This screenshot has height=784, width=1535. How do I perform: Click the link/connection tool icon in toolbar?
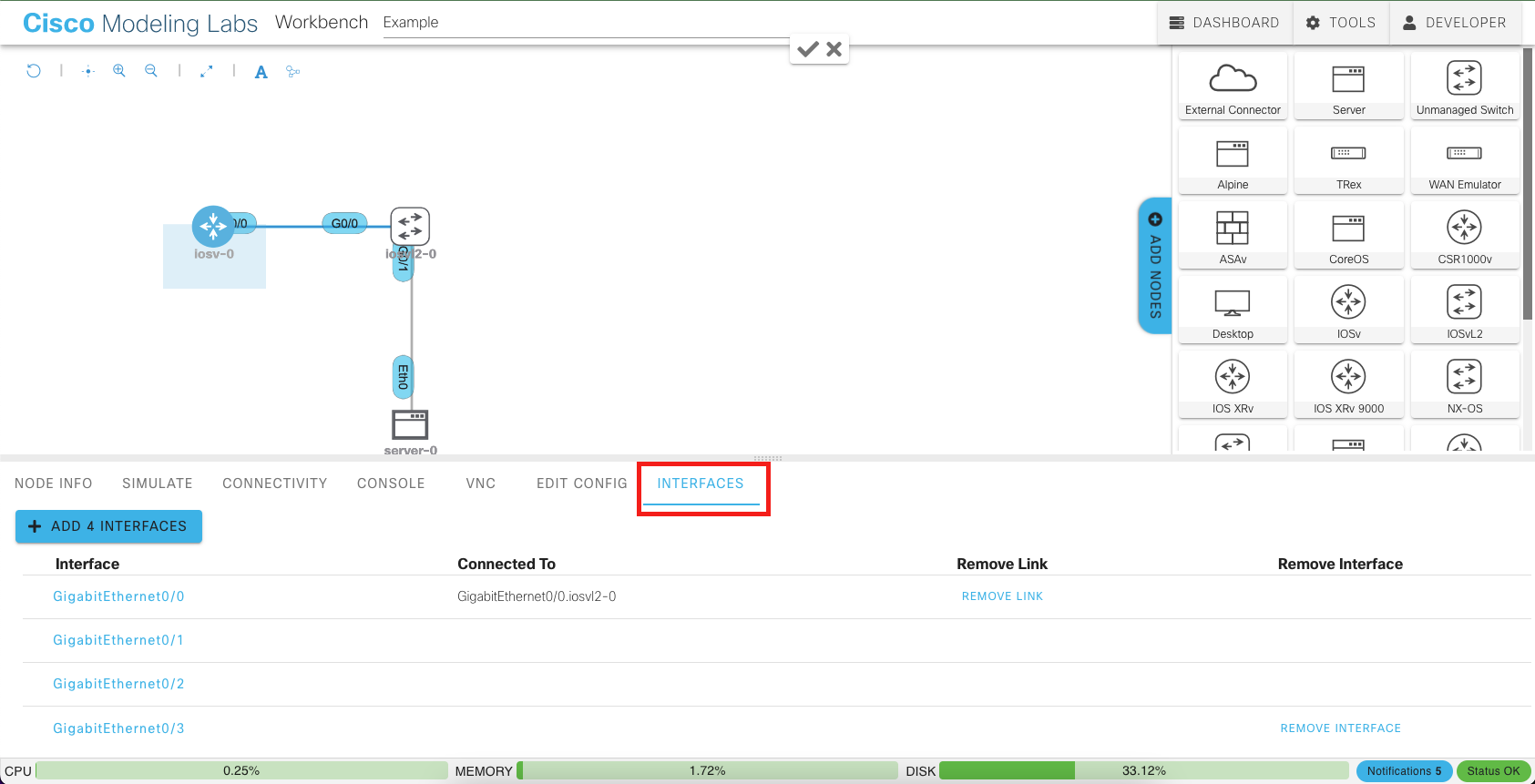[x=292, y=71]
